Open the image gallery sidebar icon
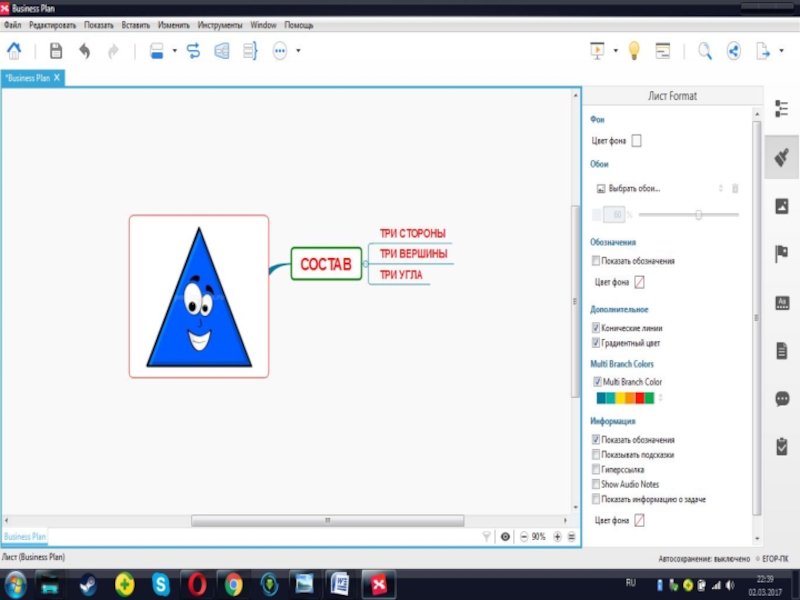Screen dimensions: 800x600 pyautogui.click(x=782, y=206)
